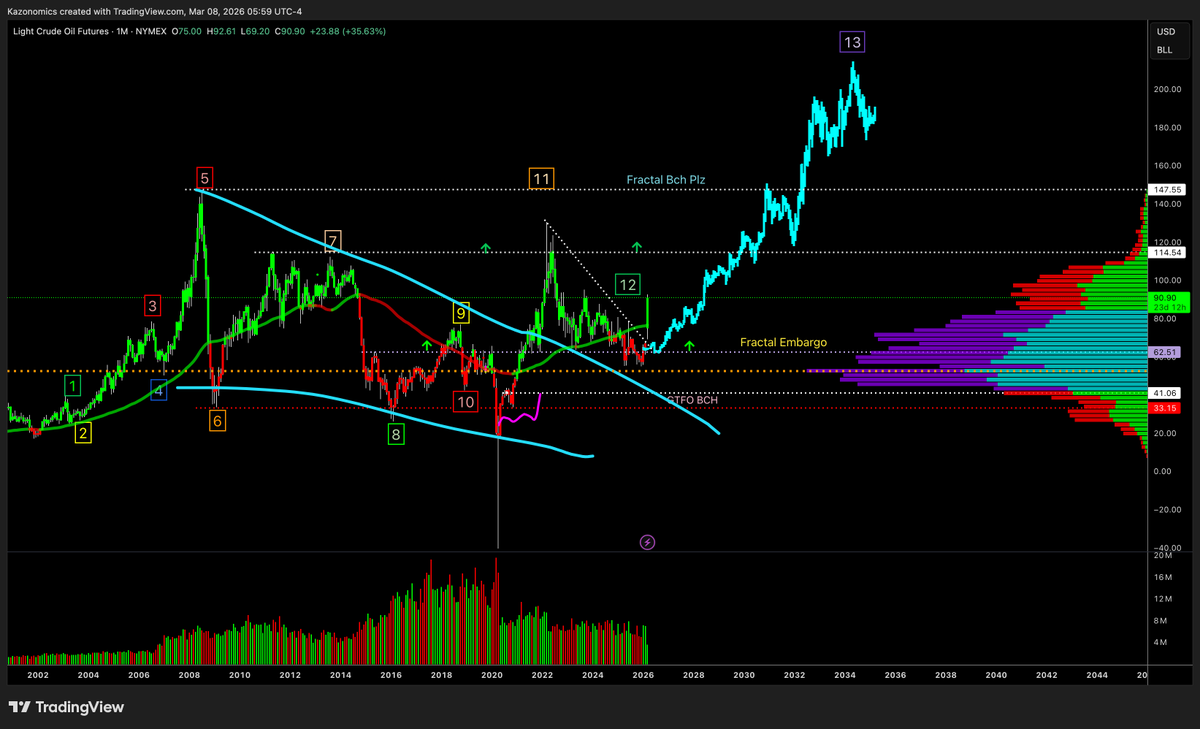Viewport: 1200px width, 729px height.
Task: Click the 147.55 price label
Action: (x=1168, y=189)
